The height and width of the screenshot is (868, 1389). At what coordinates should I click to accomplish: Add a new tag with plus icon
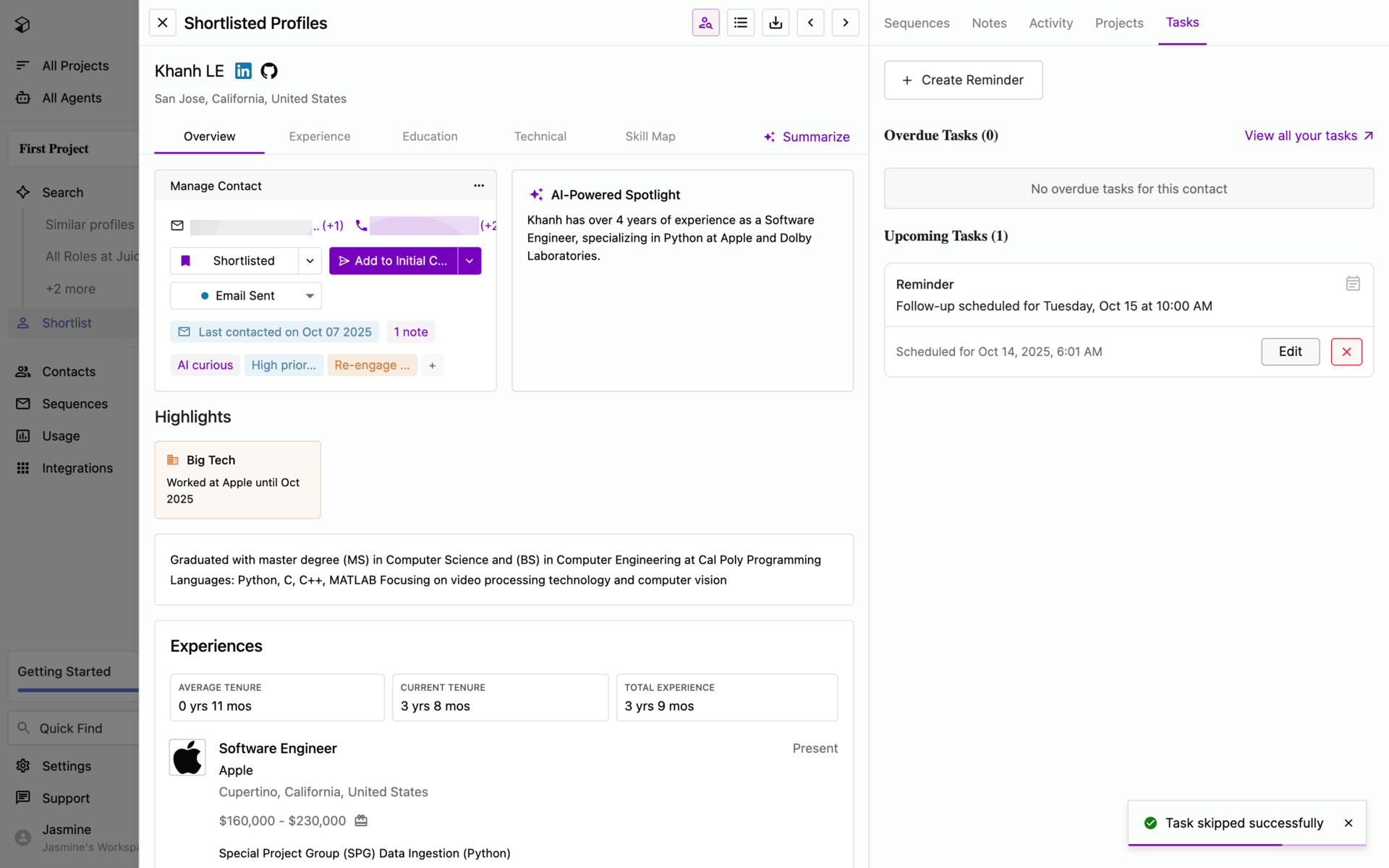tap(432, 365)
